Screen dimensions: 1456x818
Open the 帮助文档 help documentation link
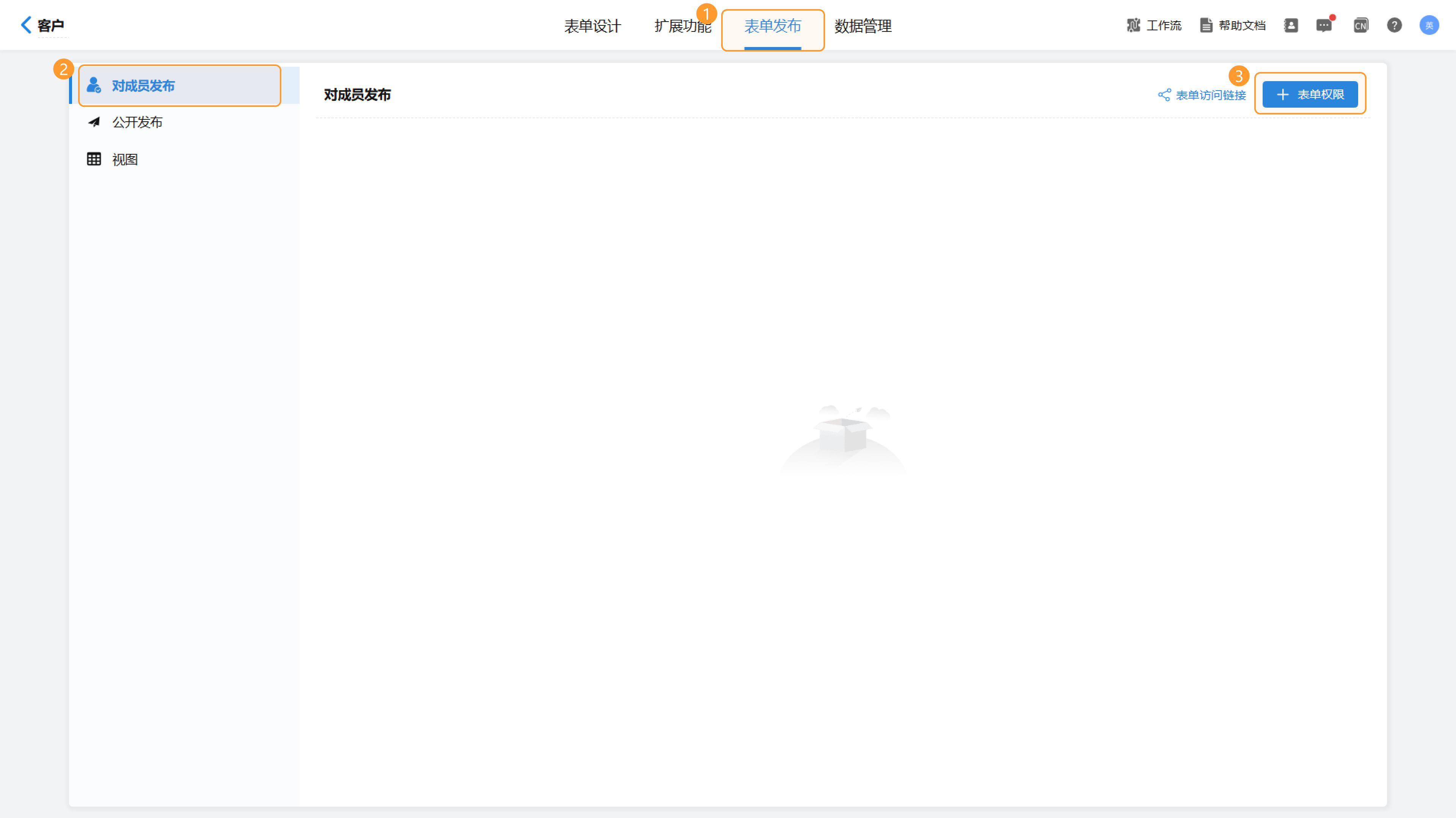(x=1233, y=25)
